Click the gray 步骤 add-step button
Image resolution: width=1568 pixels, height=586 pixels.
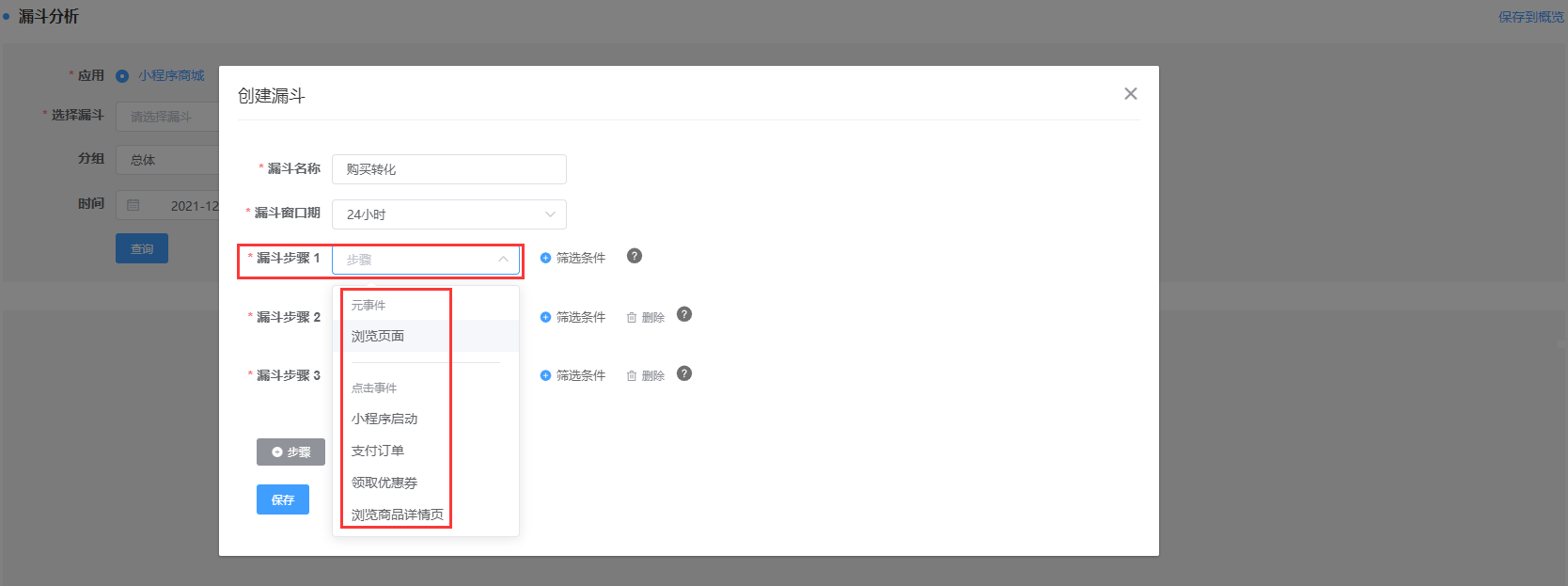(290, 451)
